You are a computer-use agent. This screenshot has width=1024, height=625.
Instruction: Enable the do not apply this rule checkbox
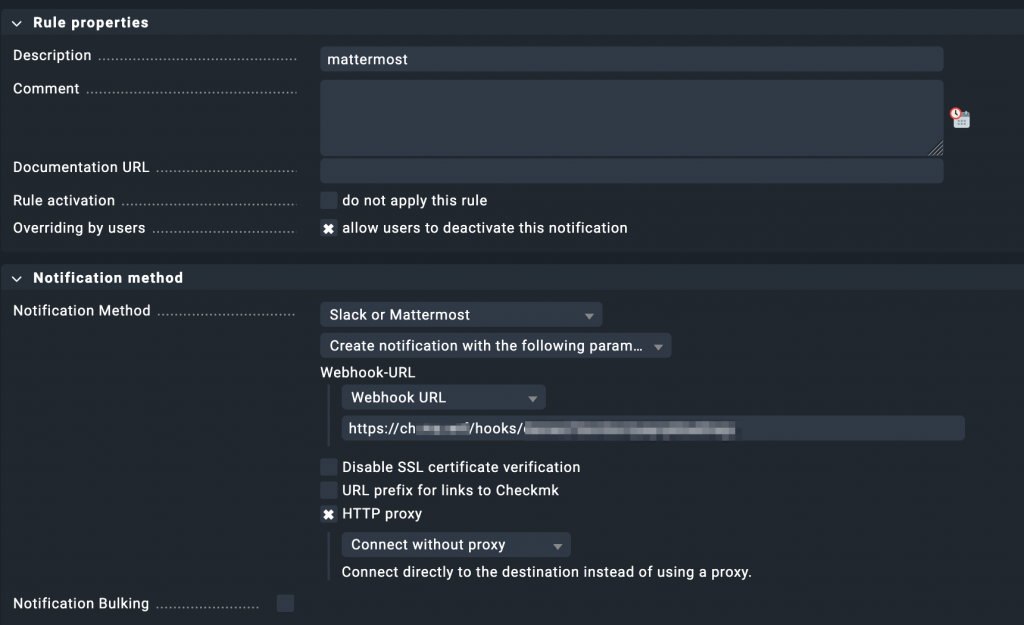[328, 200]
